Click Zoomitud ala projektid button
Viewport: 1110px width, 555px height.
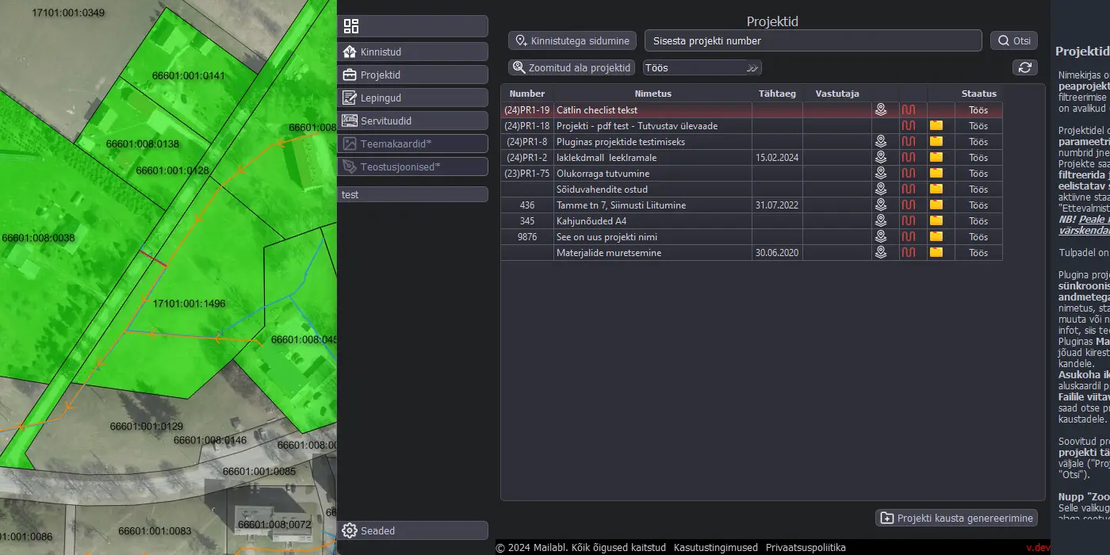pyautogui.click(x=571, y=68)
